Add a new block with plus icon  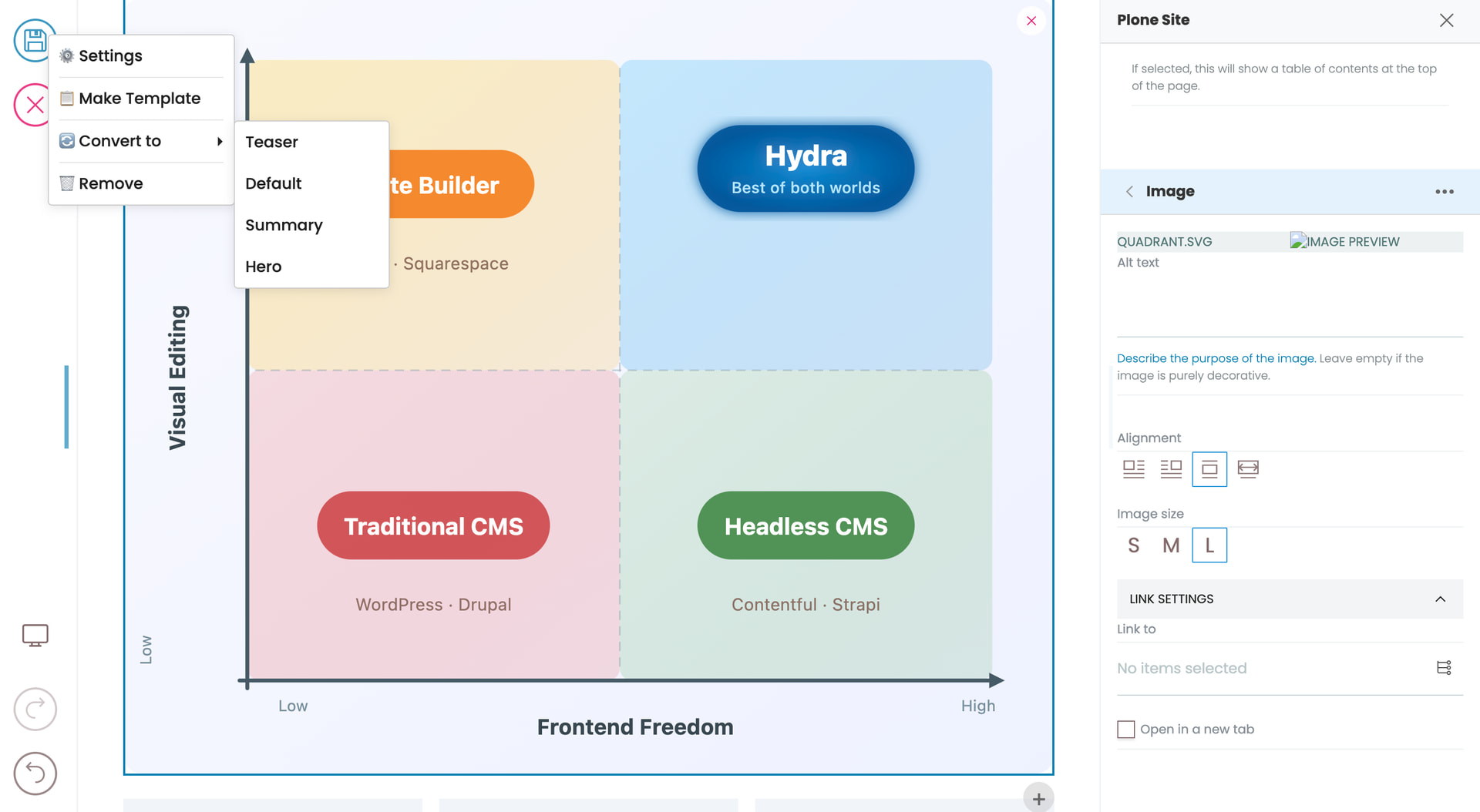pos(1038,799)
